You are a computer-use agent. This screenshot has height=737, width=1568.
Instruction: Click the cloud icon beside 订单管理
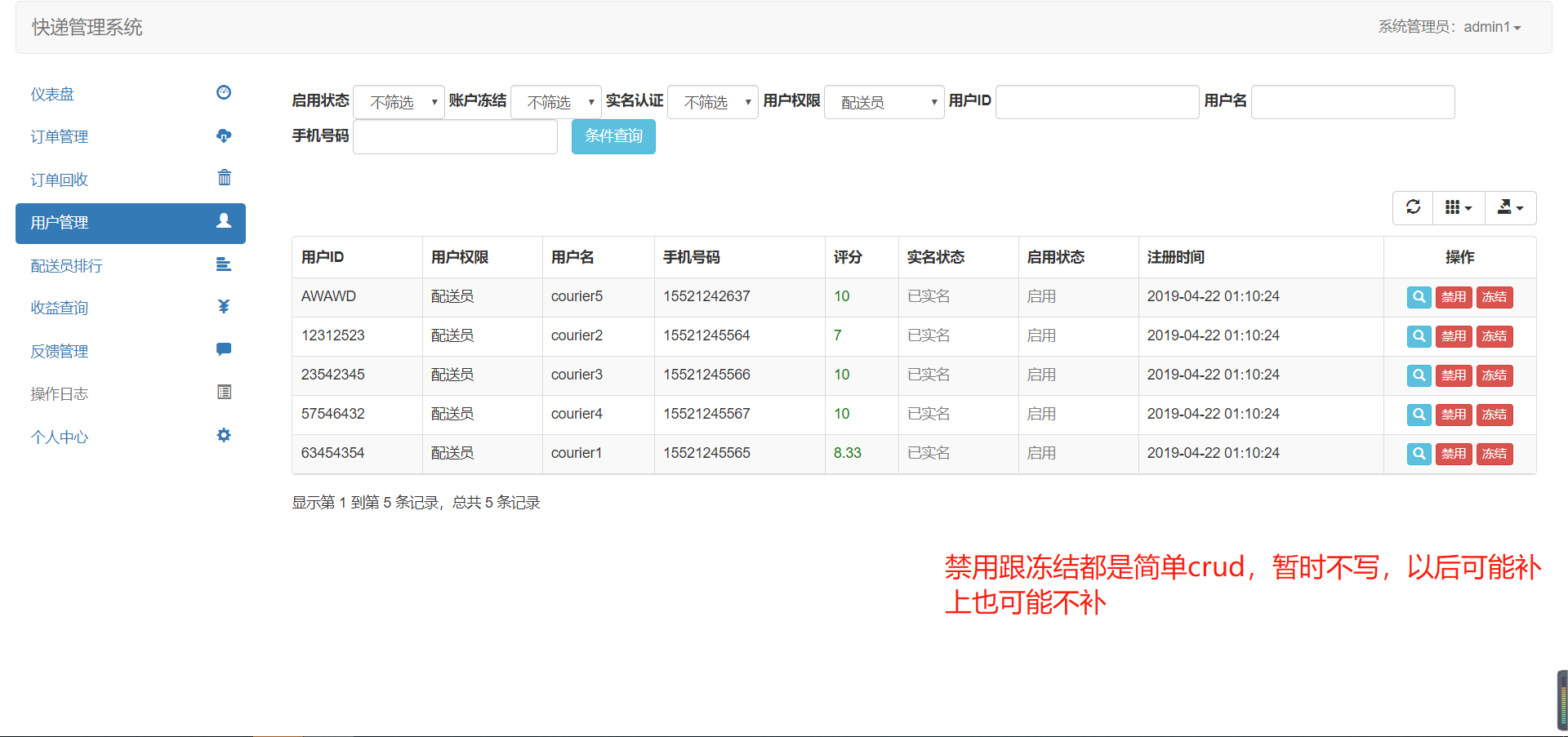pyautogui.click(x=224, y=135)
